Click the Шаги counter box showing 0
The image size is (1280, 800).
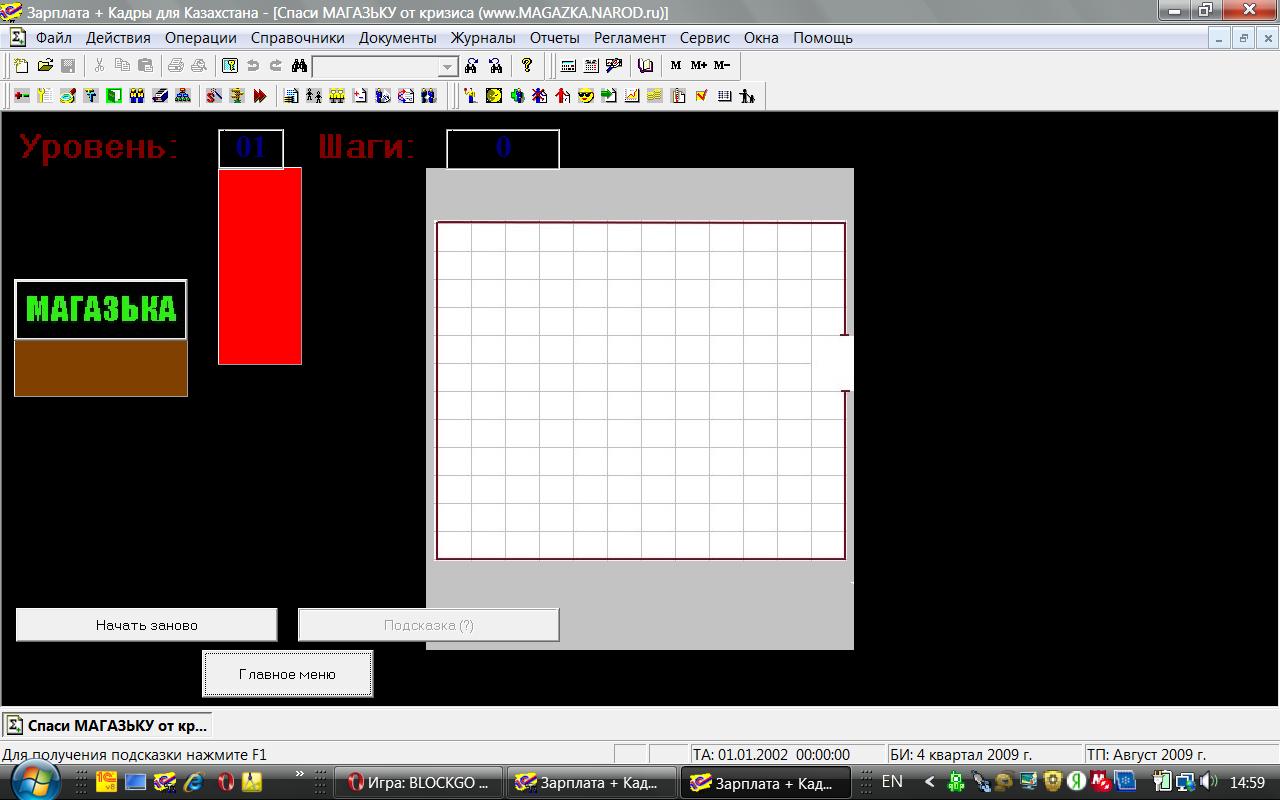(x=503, y=149)
